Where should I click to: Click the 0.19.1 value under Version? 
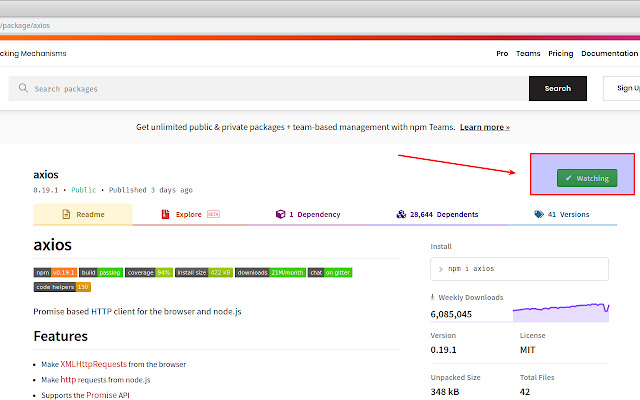[443, 350]
